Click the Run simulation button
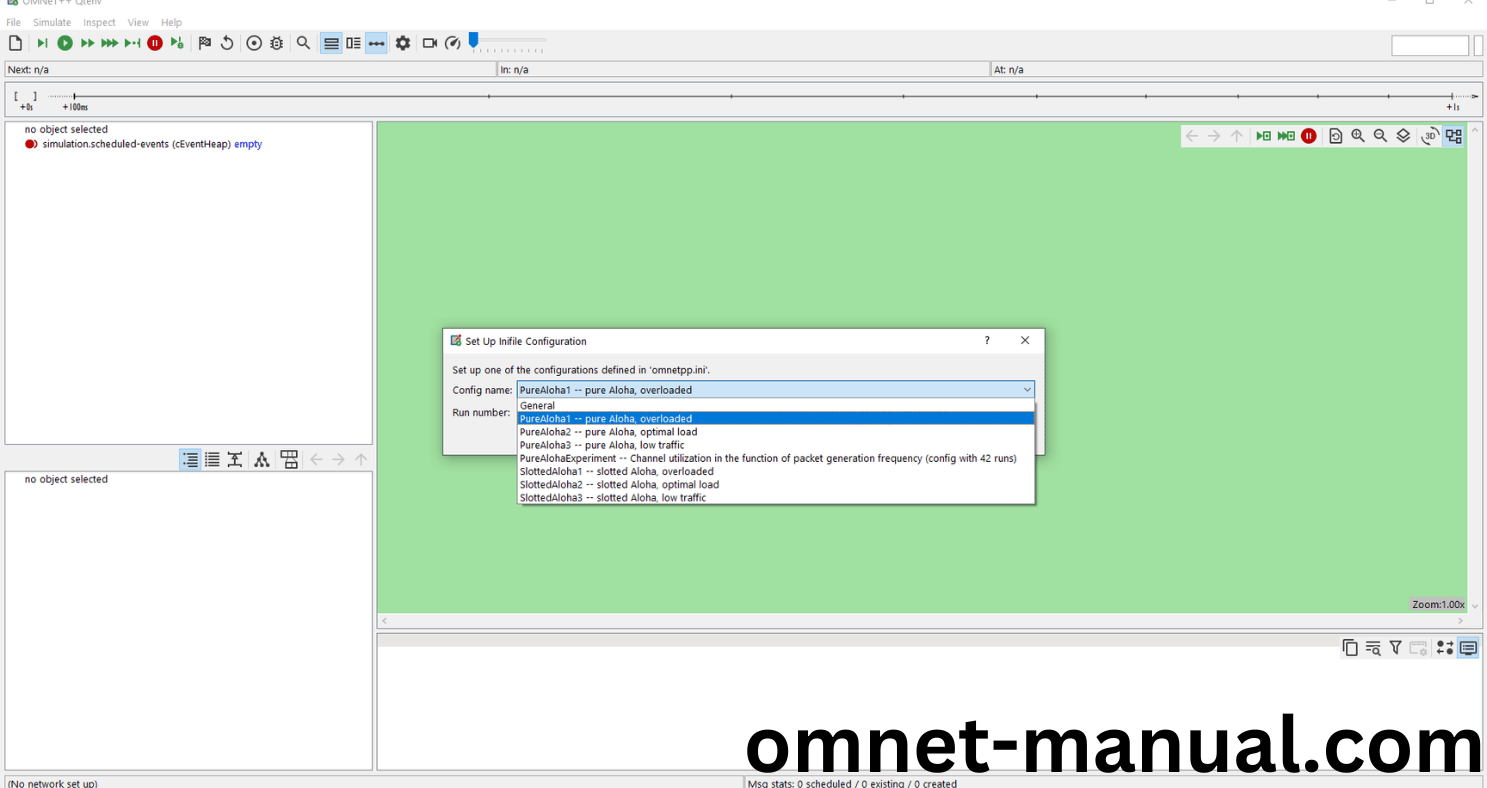The image size is (1487, 788). 65,43
